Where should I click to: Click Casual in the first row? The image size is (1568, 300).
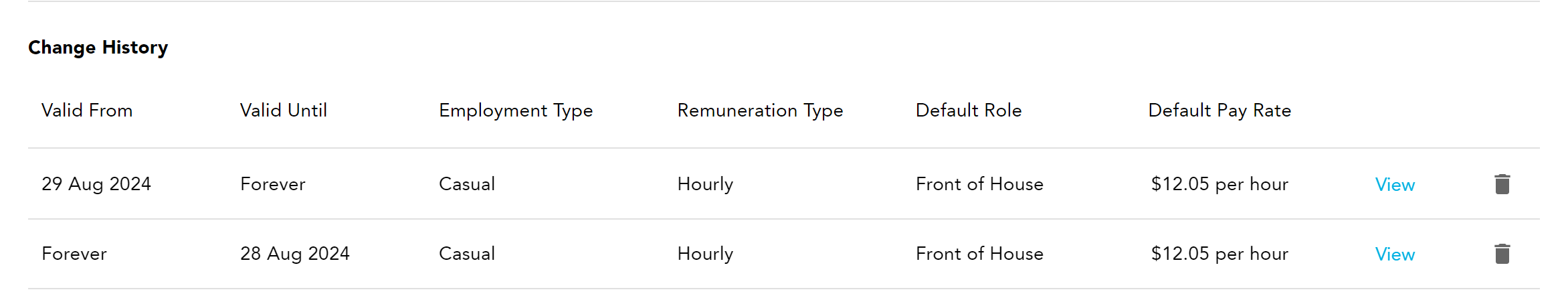coord(467,184)
